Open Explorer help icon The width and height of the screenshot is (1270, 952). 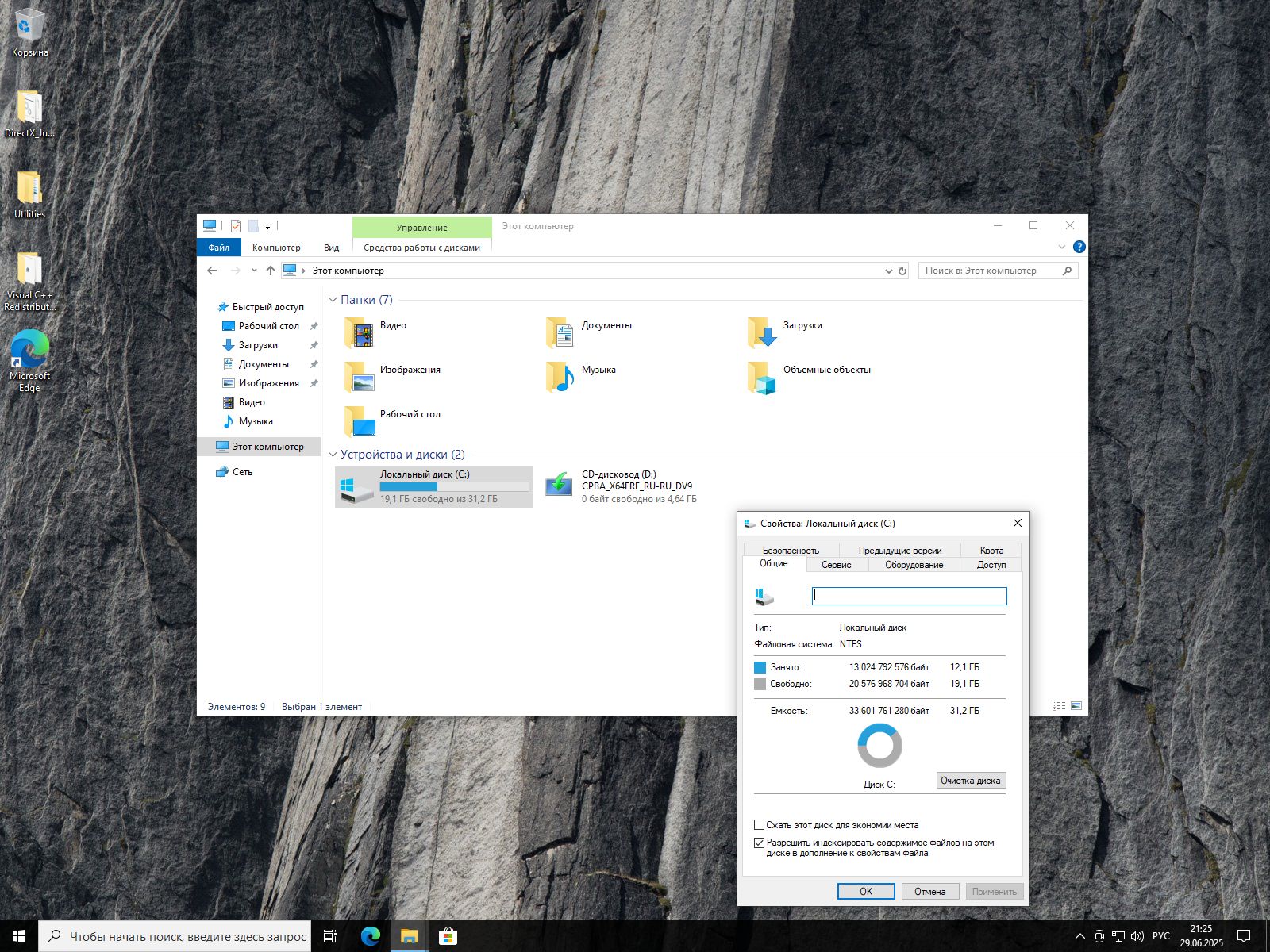[x=1079, y=247]
